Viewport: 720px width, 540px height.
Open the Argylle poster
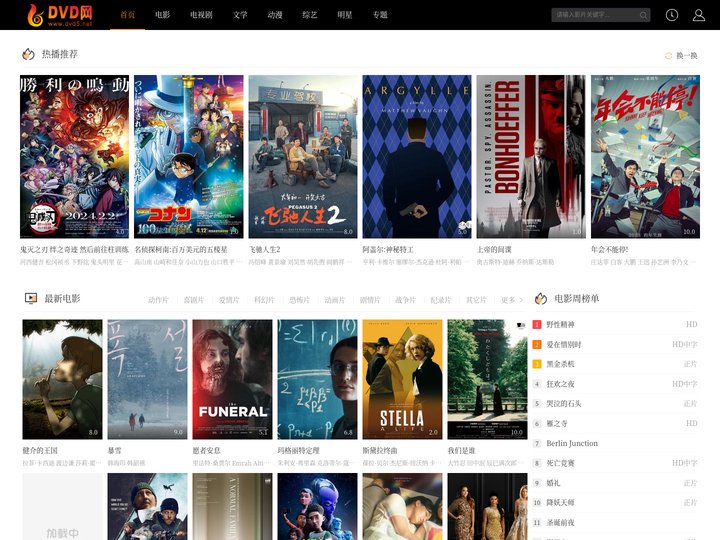pyautogui.click(x=417, y=157)
